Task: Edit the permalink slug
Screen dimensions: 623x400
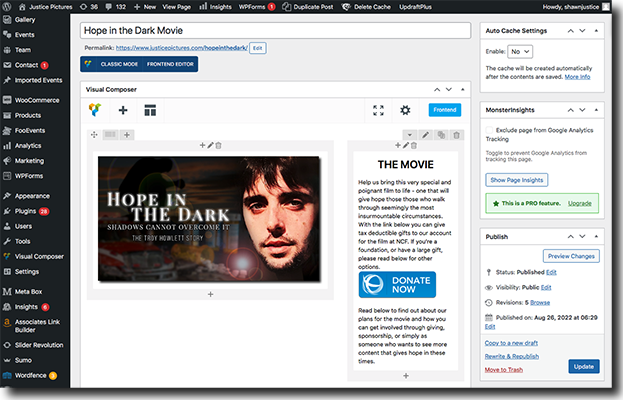Action: [x=257, y=48]
